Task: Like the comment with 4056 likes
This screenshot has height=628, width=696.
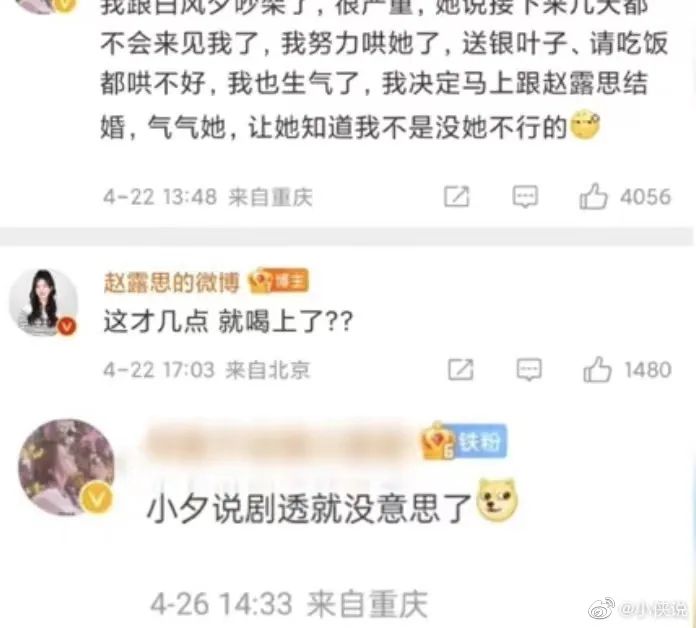Action: [593, 197]
